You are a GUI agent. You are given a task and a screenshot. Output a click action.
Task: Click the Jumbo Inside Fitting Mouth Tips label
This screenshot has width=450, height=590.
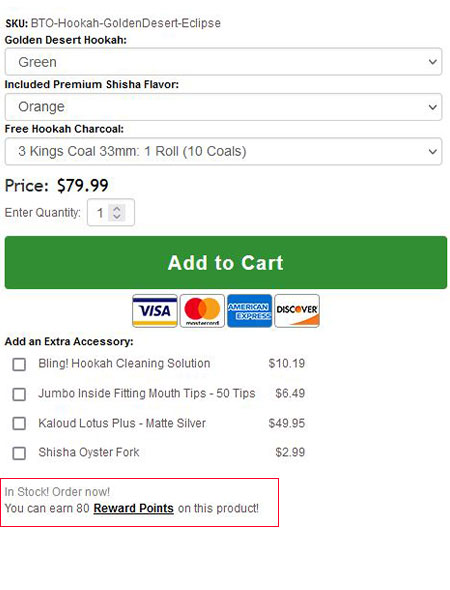tap(147, 394)
